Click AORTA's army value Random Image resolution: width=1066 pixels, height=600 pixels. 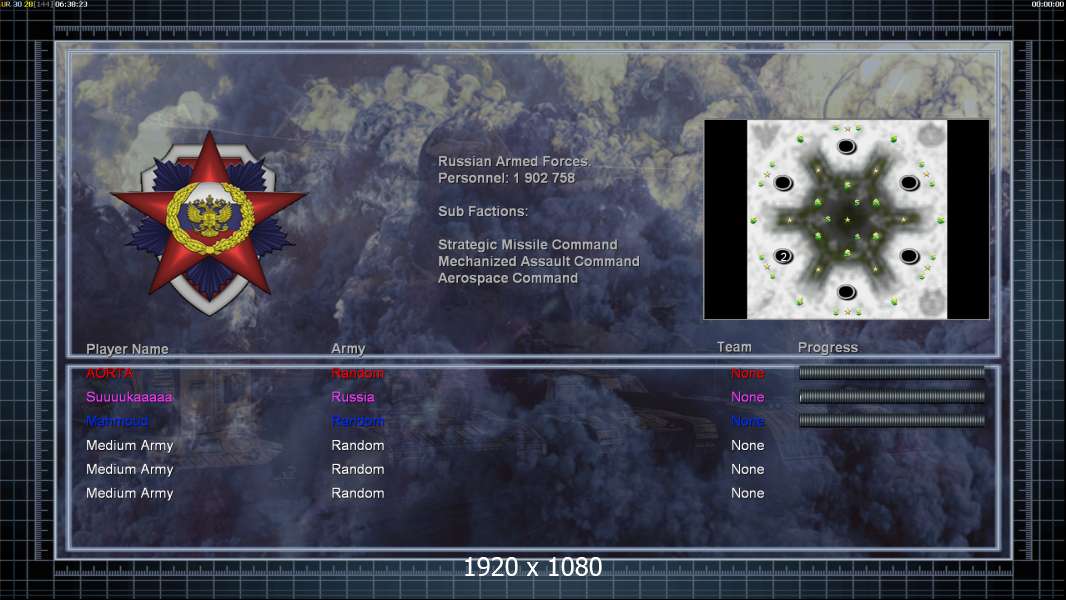coord(358,373)
